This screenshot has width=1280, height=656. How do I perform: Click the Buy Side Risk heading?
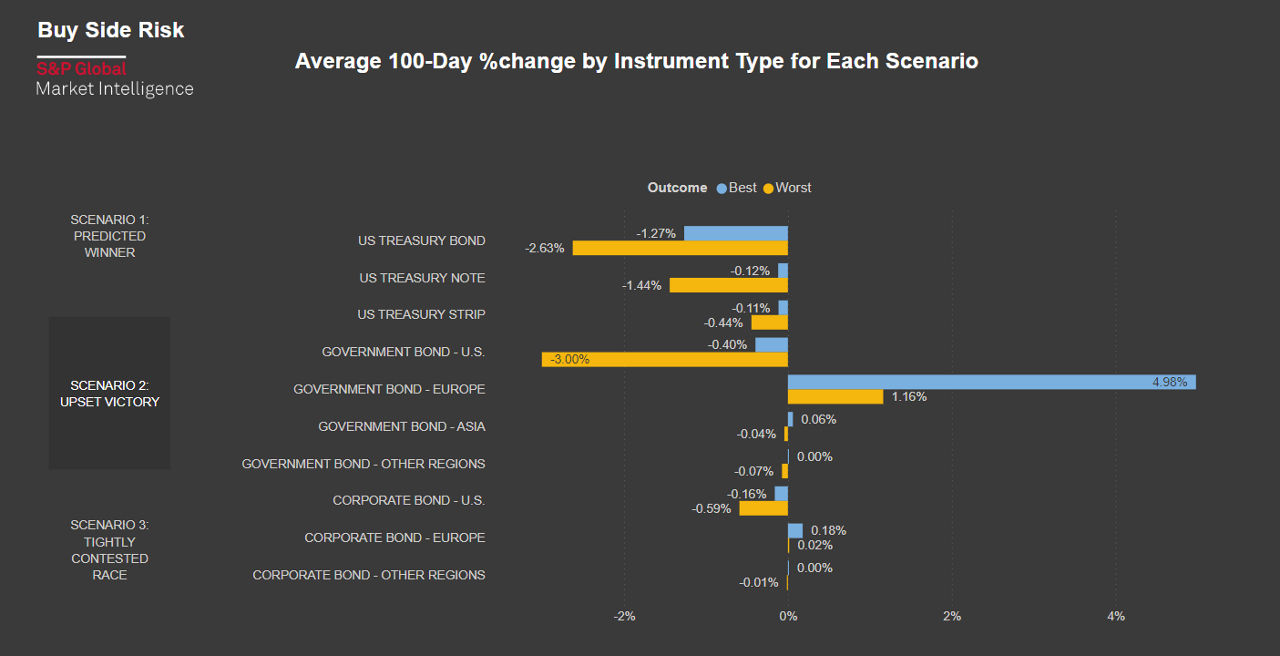[111, 30]
